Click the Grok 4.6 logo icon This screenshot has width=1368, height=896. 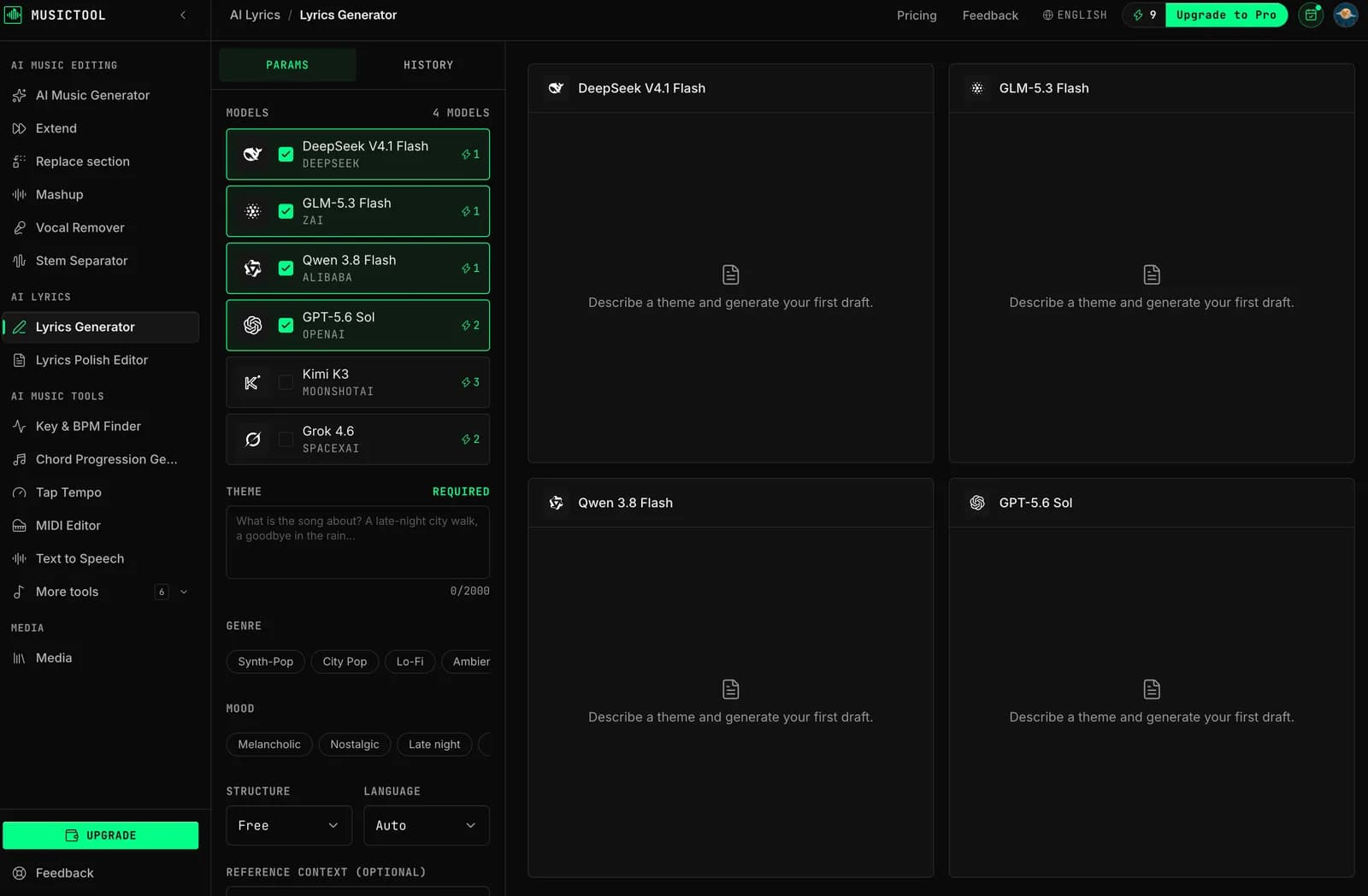(253, 439)
